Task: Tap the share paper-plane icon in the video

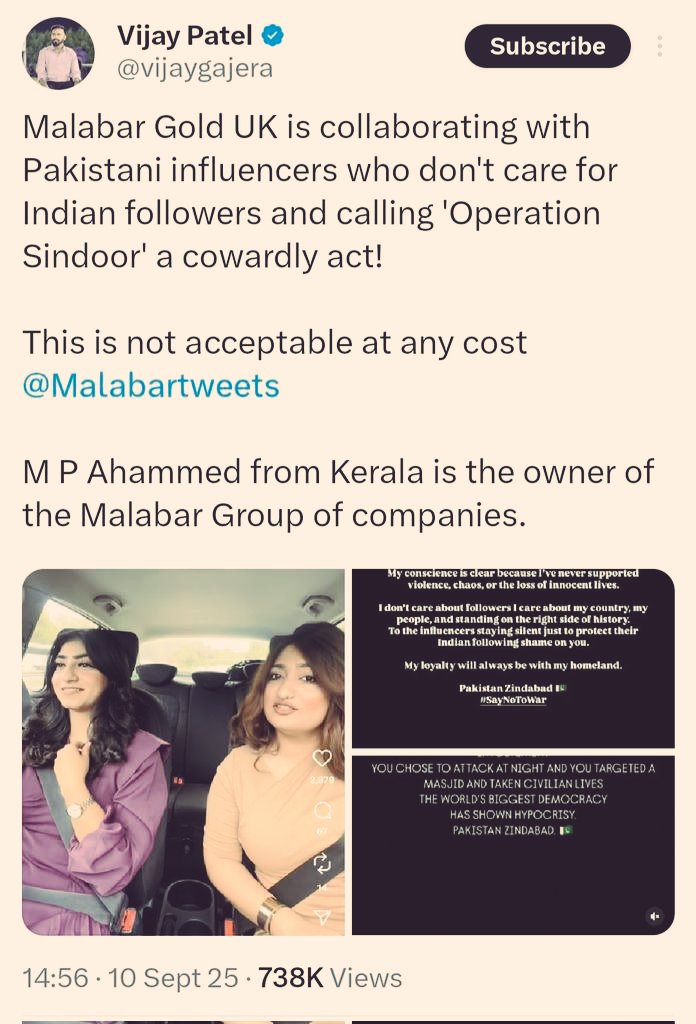Action: [323, 917]
